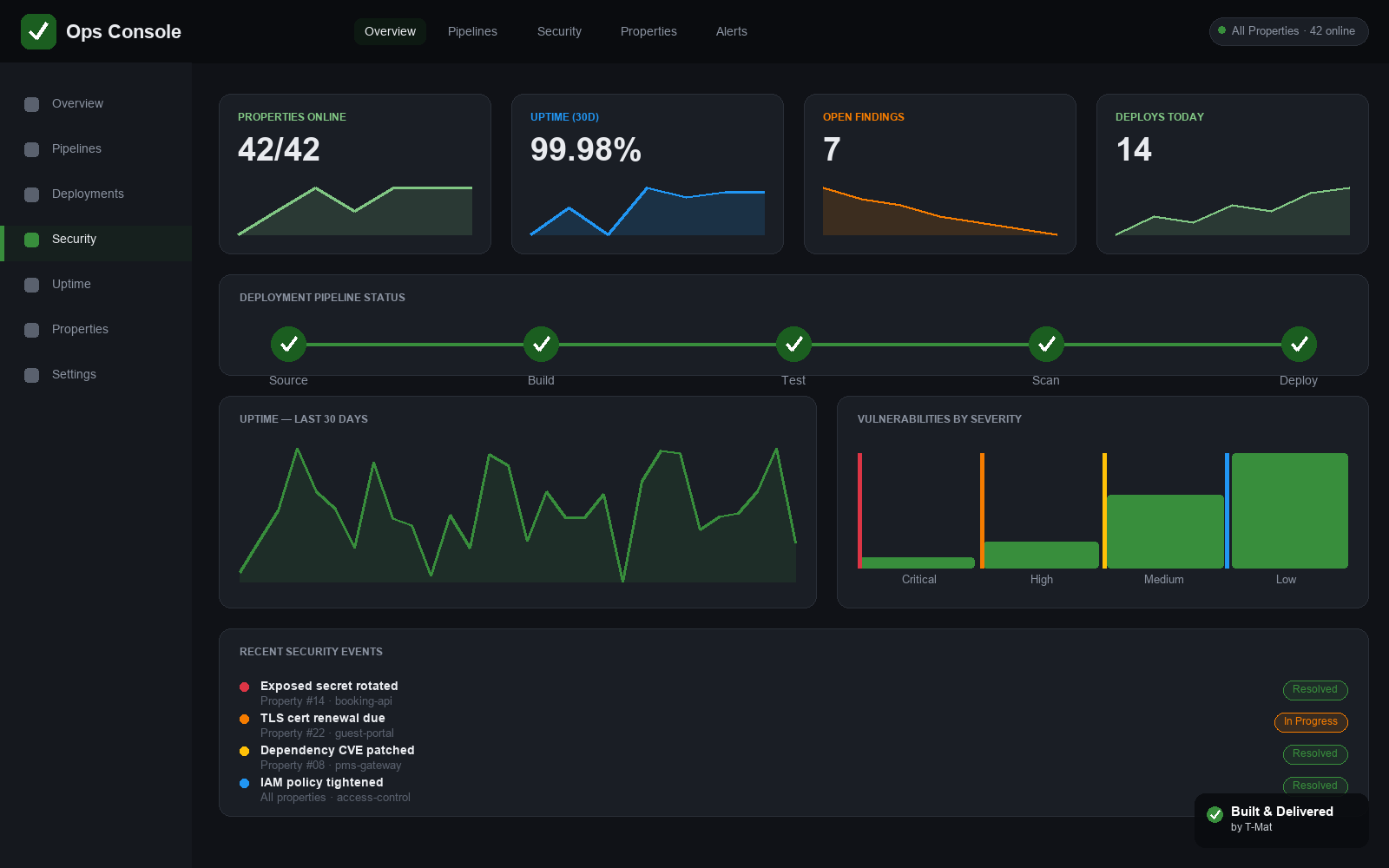The height and width of the screenshot is (868, 1389).
Task: Click 'Property #14 · booking-api' text
Action: point(326,701)
